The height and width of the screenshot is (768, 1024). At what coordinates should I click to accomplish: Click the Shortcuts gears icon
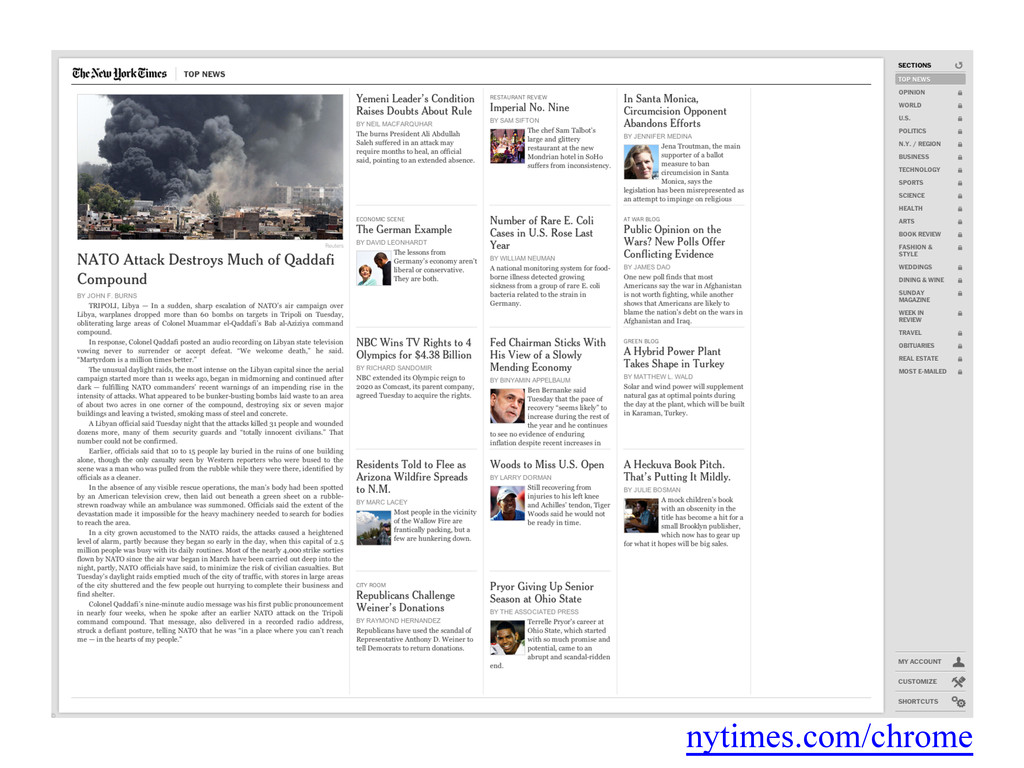[958, 702]
